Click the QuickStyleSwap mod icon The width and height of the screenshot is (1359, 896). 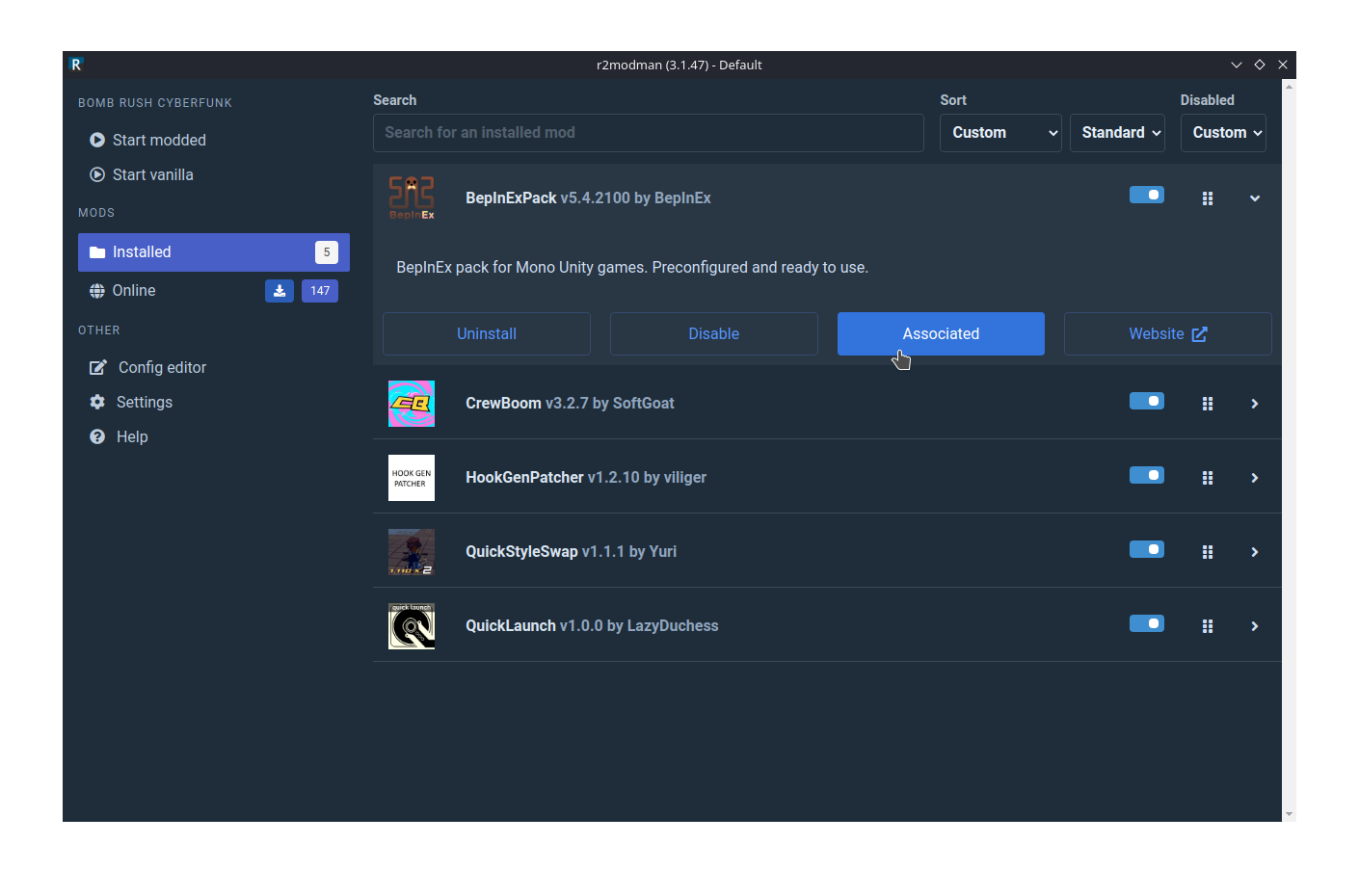412,552
